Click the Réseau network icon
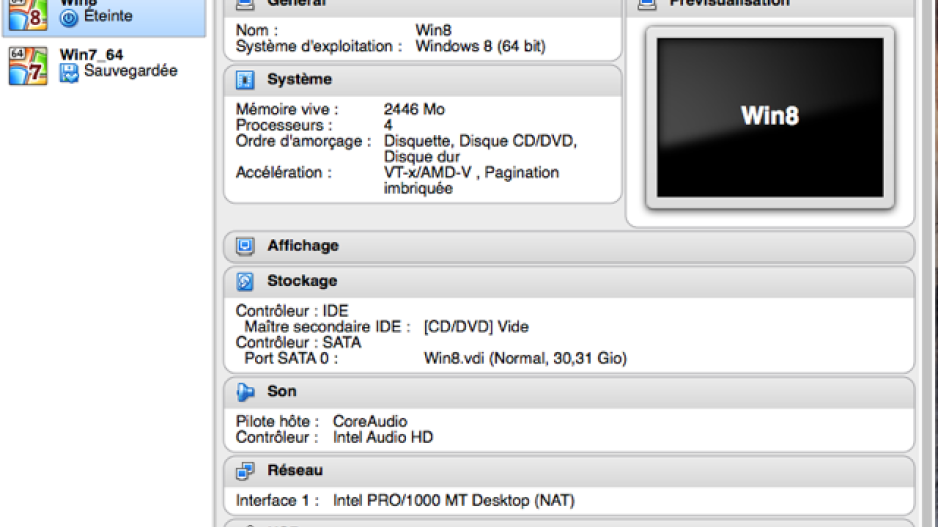 245,471
